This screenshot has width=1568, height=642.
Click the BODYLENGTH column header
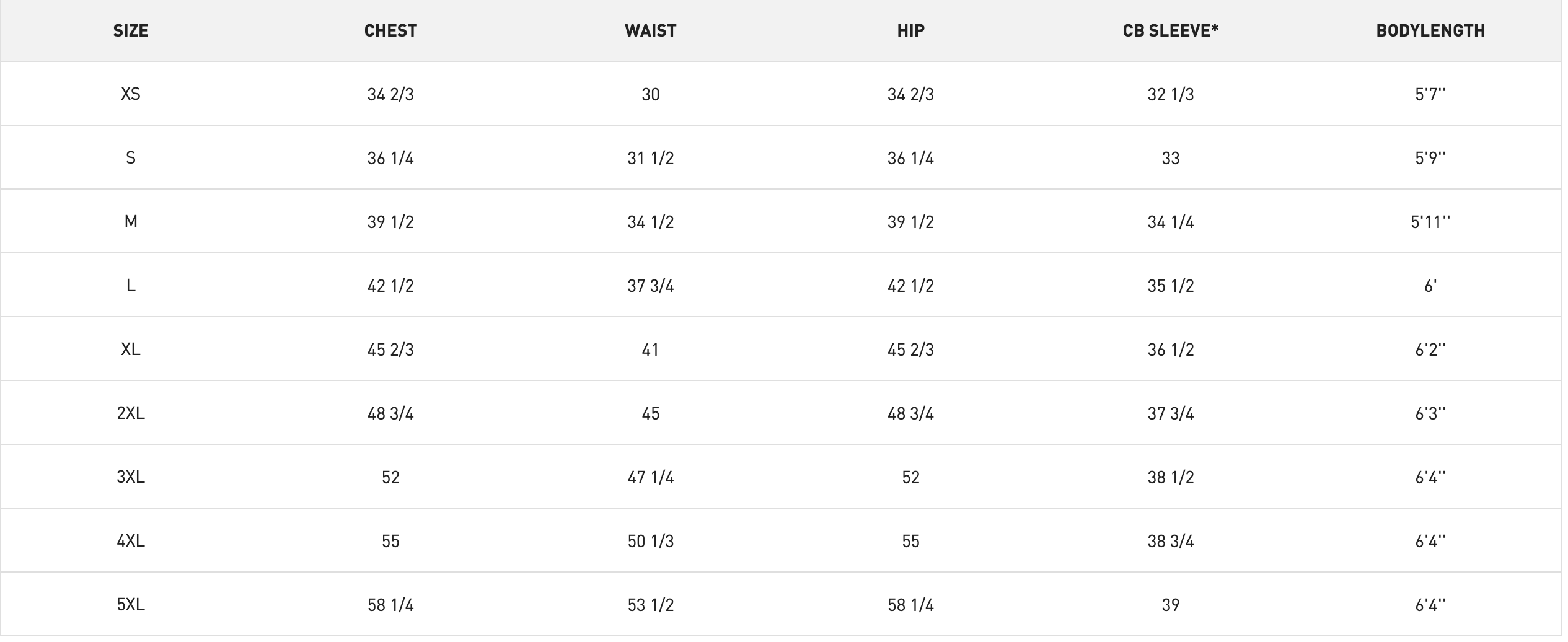point(1430,31)
